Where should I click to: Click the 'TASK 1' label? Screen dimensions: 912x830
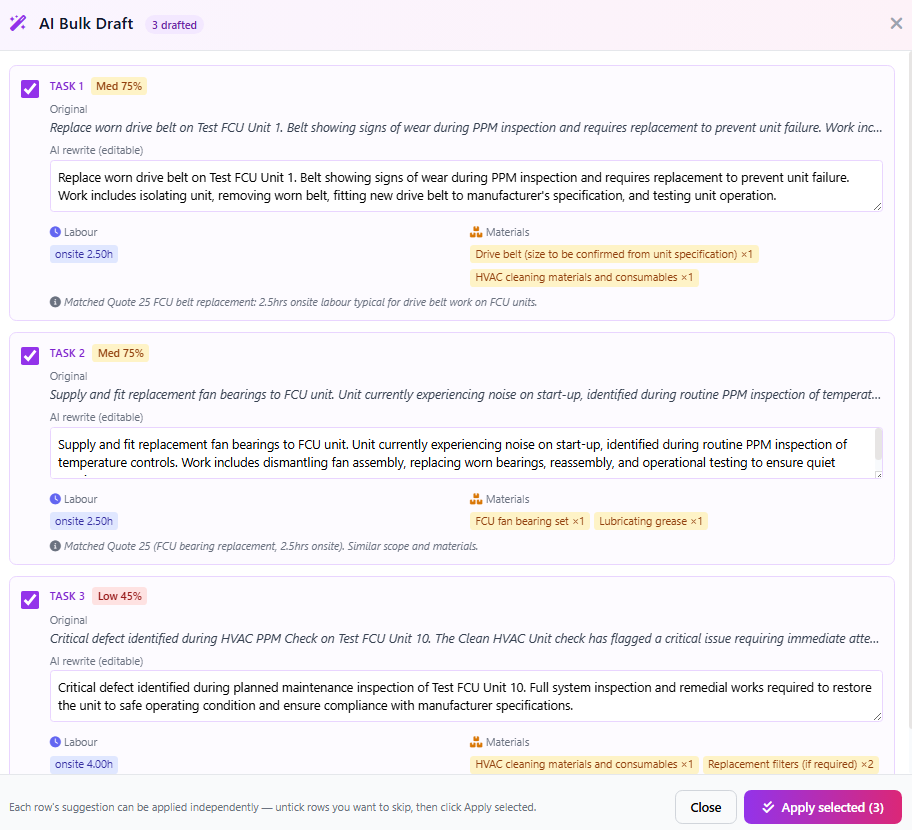[66, 86]
